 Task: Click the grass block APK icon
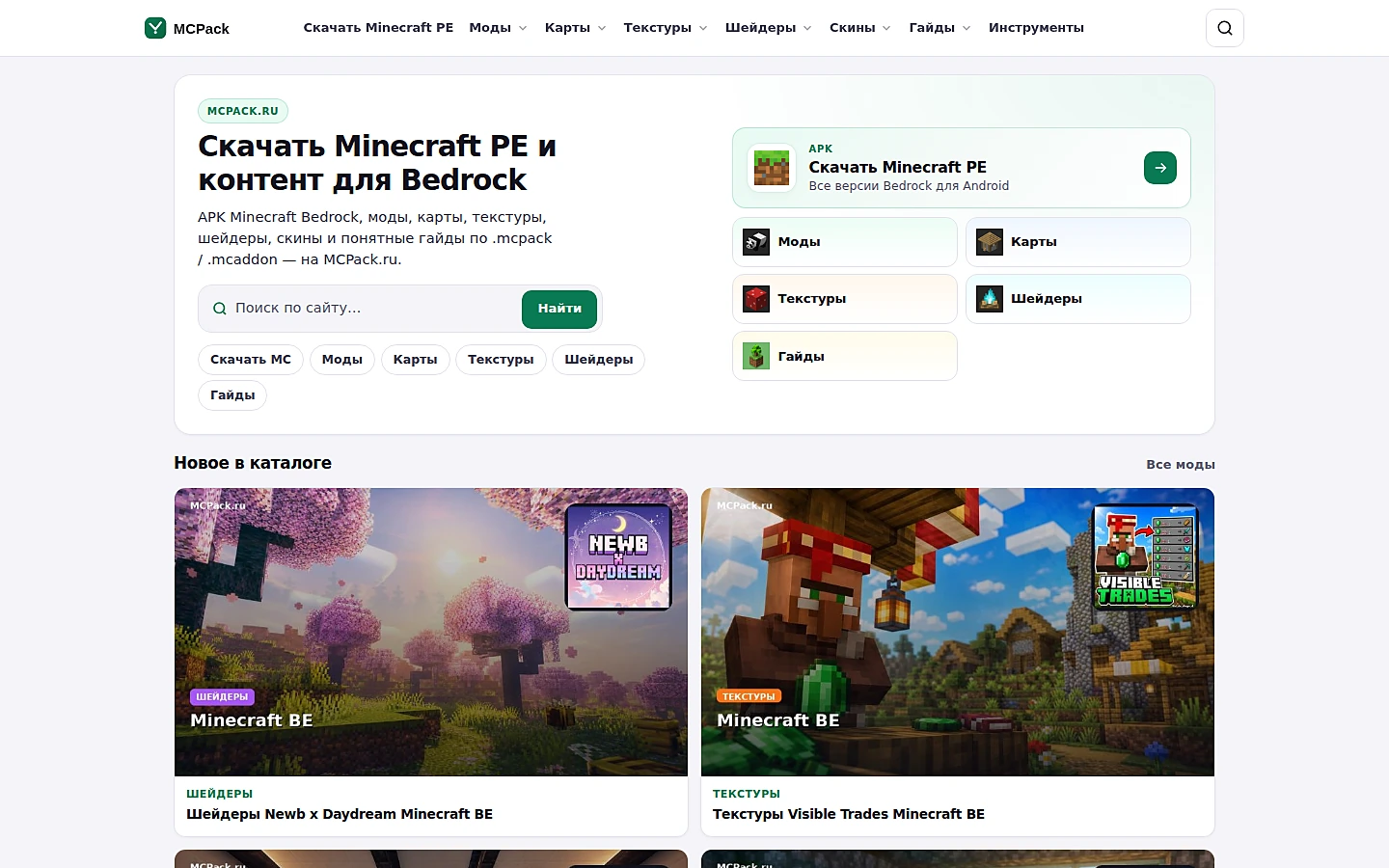coord(772,168)
